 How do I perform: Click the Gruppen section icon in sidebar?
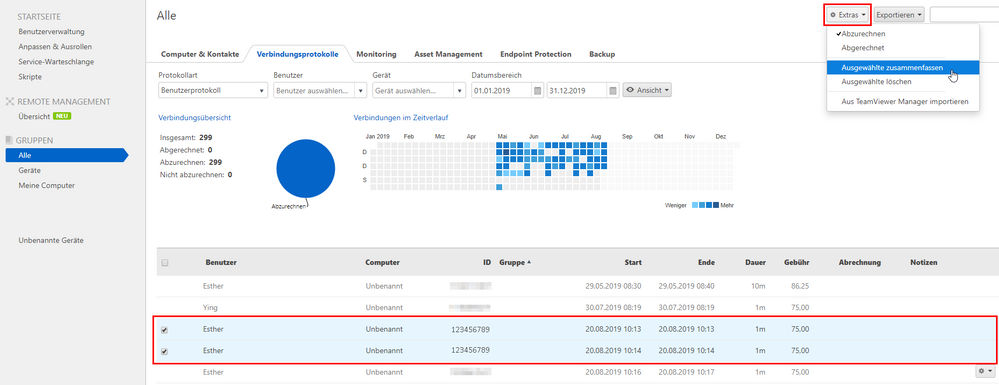10,140
